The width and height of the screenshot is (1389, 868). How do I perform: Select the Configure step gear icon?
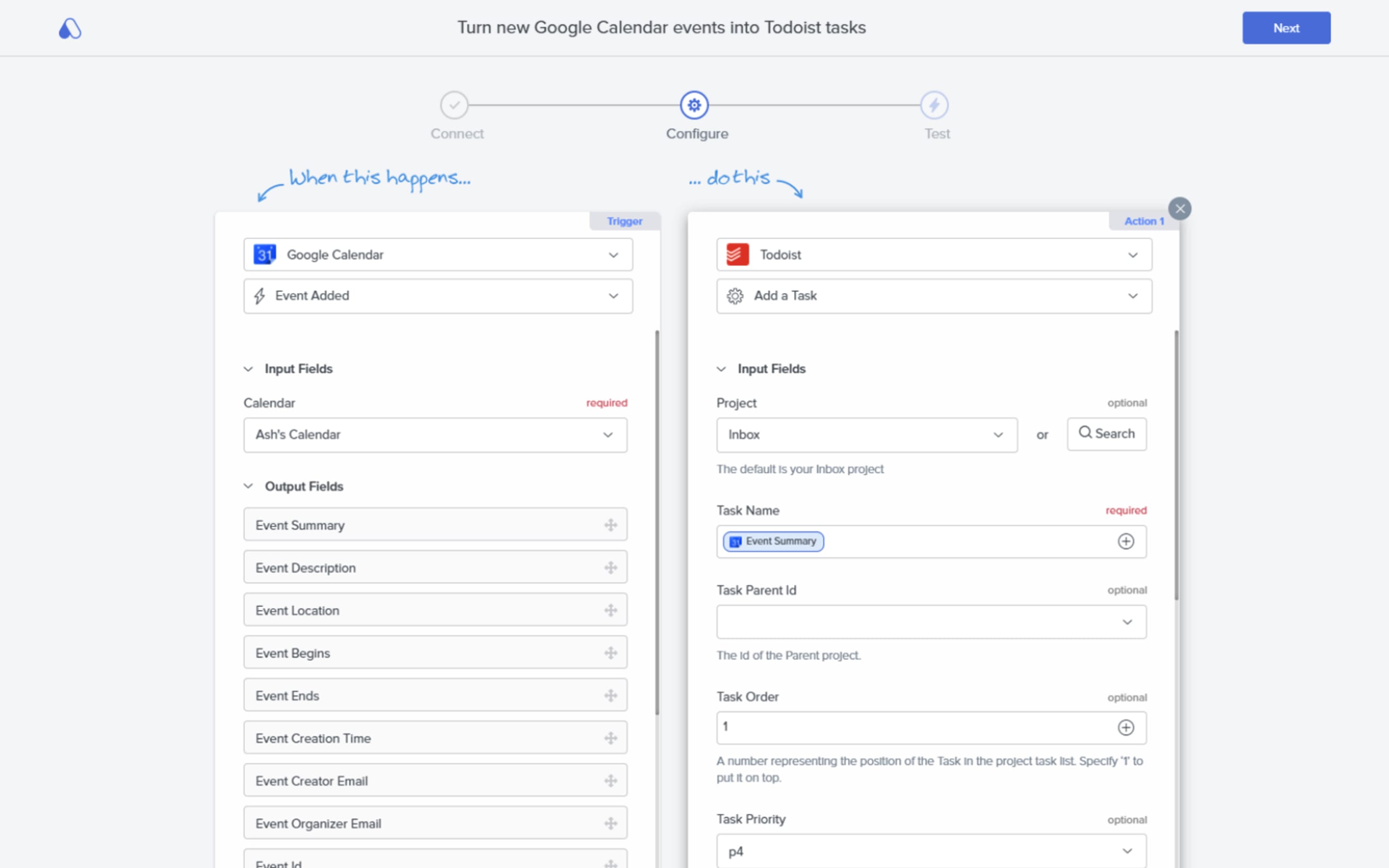click(x=694, y=105)
